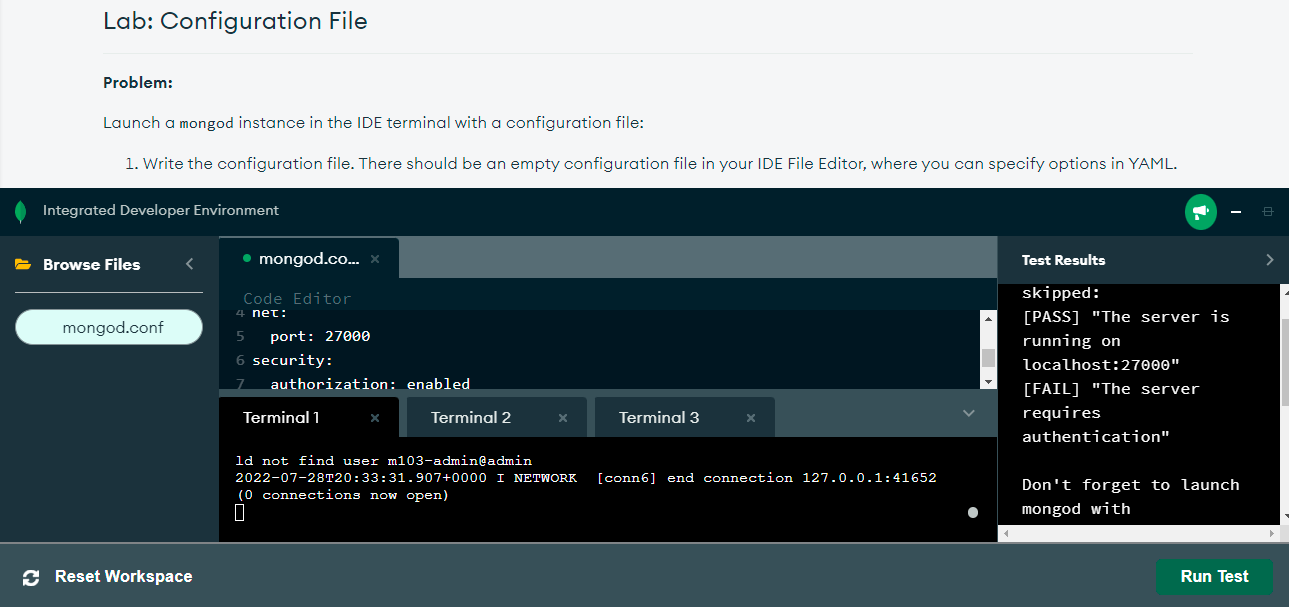
Task: Close the Terminal 2 tab
Action: 563,418
